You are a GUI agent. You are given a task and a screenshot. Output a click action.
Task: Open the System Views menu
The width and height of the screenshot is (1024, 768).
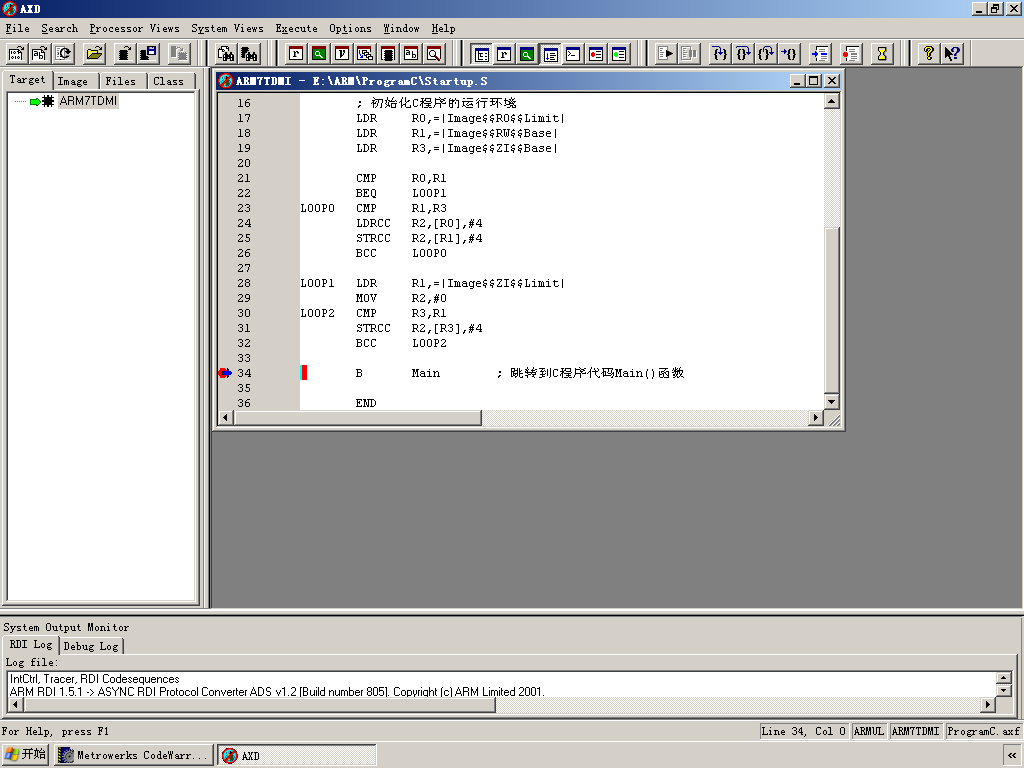(x=227, y=28)
